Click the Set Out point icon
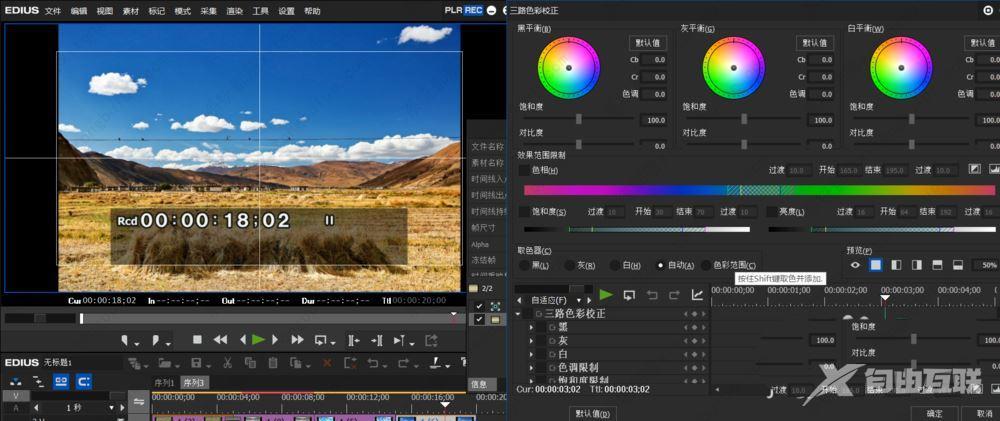The height and width of the screenshot is (421, 1000). tap(157, 341)
